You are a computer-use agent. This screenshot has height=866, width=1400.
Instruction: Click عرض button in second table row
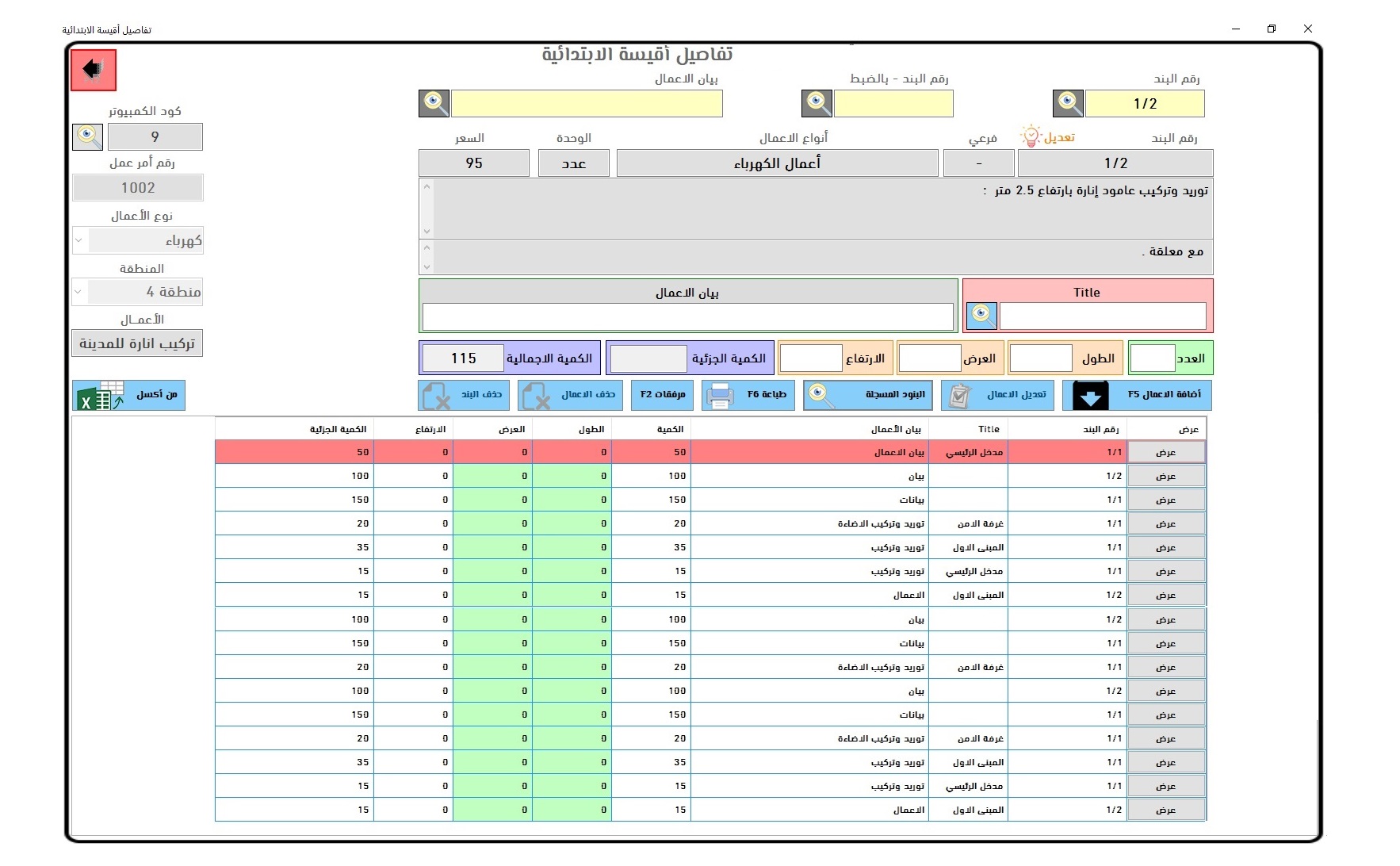(x=1166, y=476)
